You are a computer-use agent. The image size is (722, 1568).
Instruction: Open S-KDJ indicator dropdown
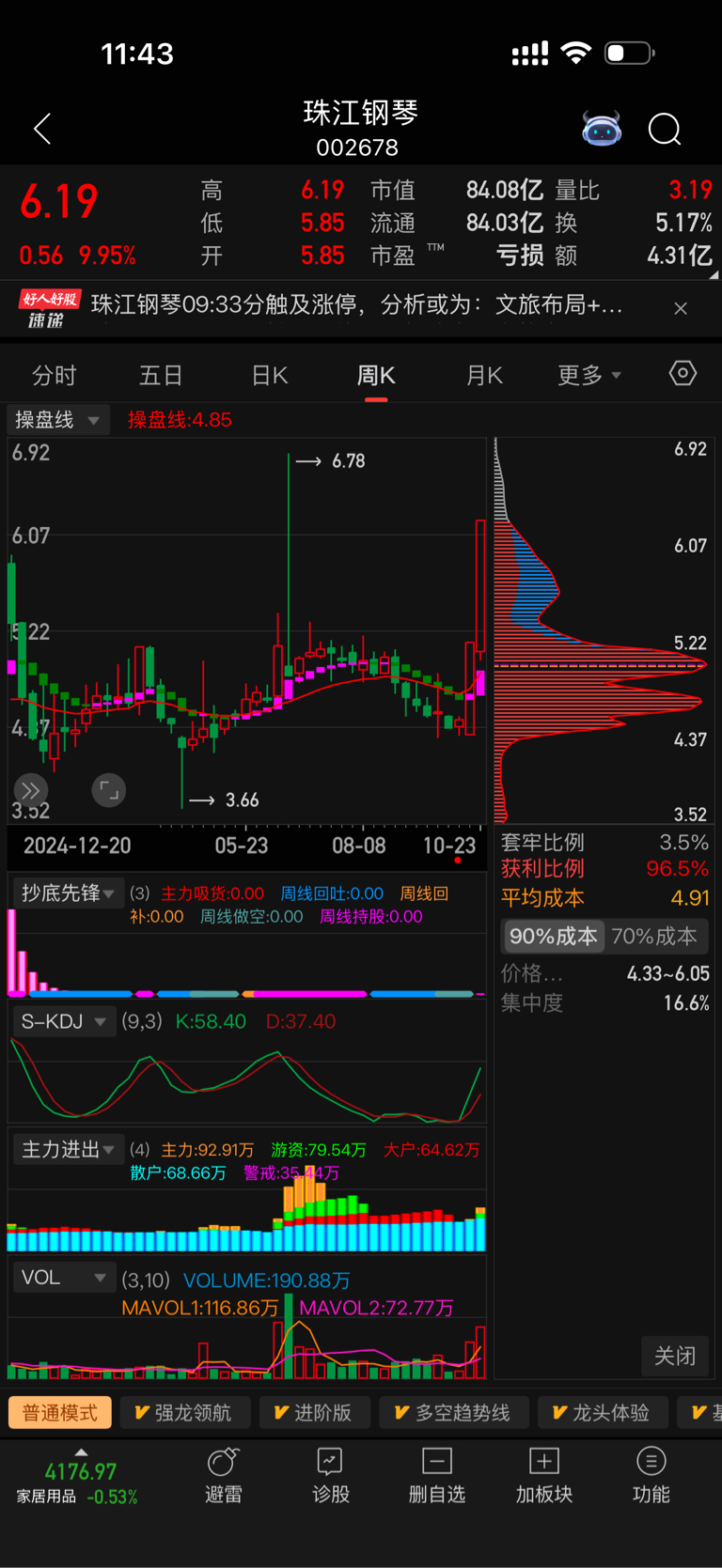(63, 1021)
